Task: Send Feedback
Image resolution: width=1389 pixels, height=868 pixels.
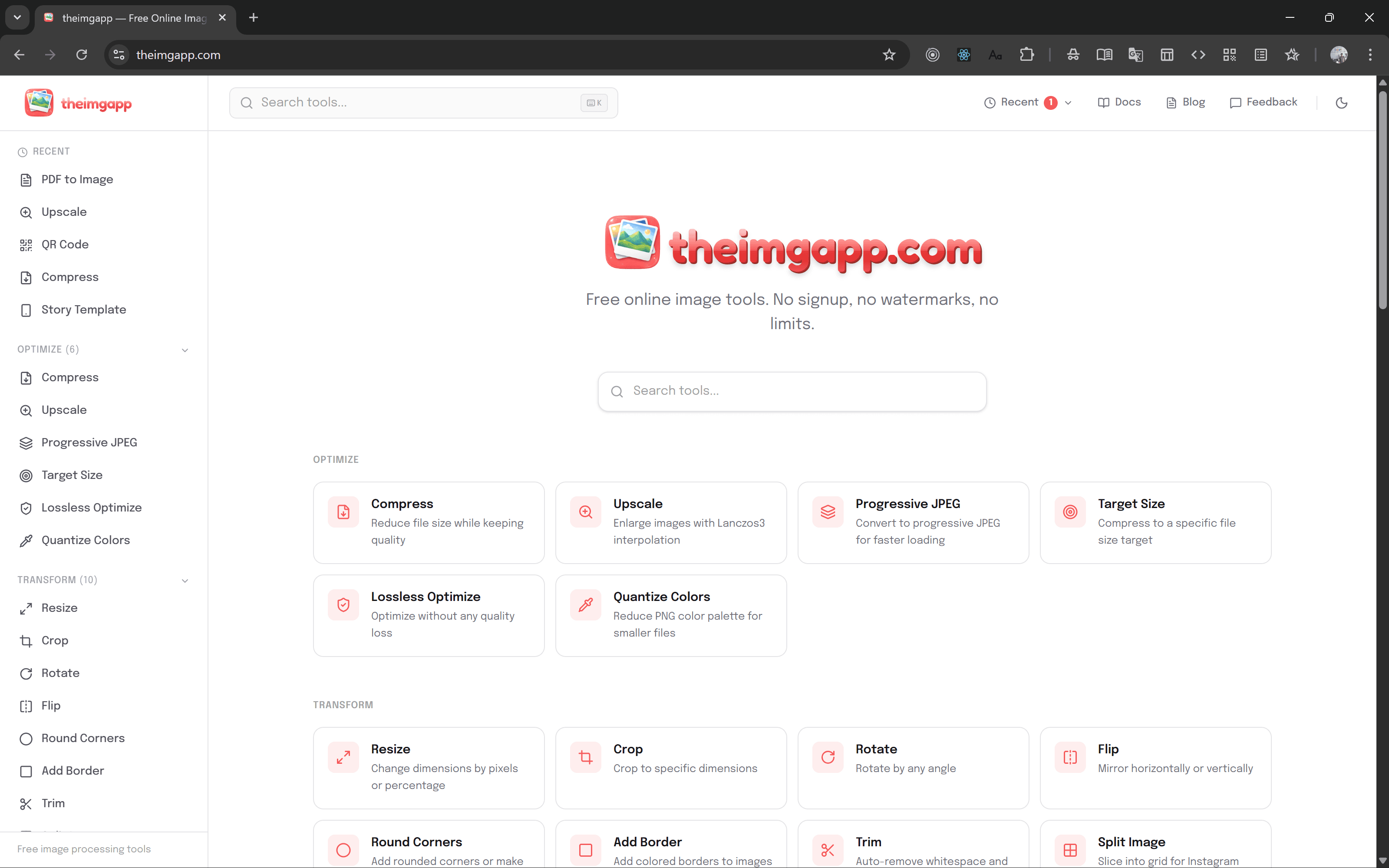Action: tap(1264, 102)
